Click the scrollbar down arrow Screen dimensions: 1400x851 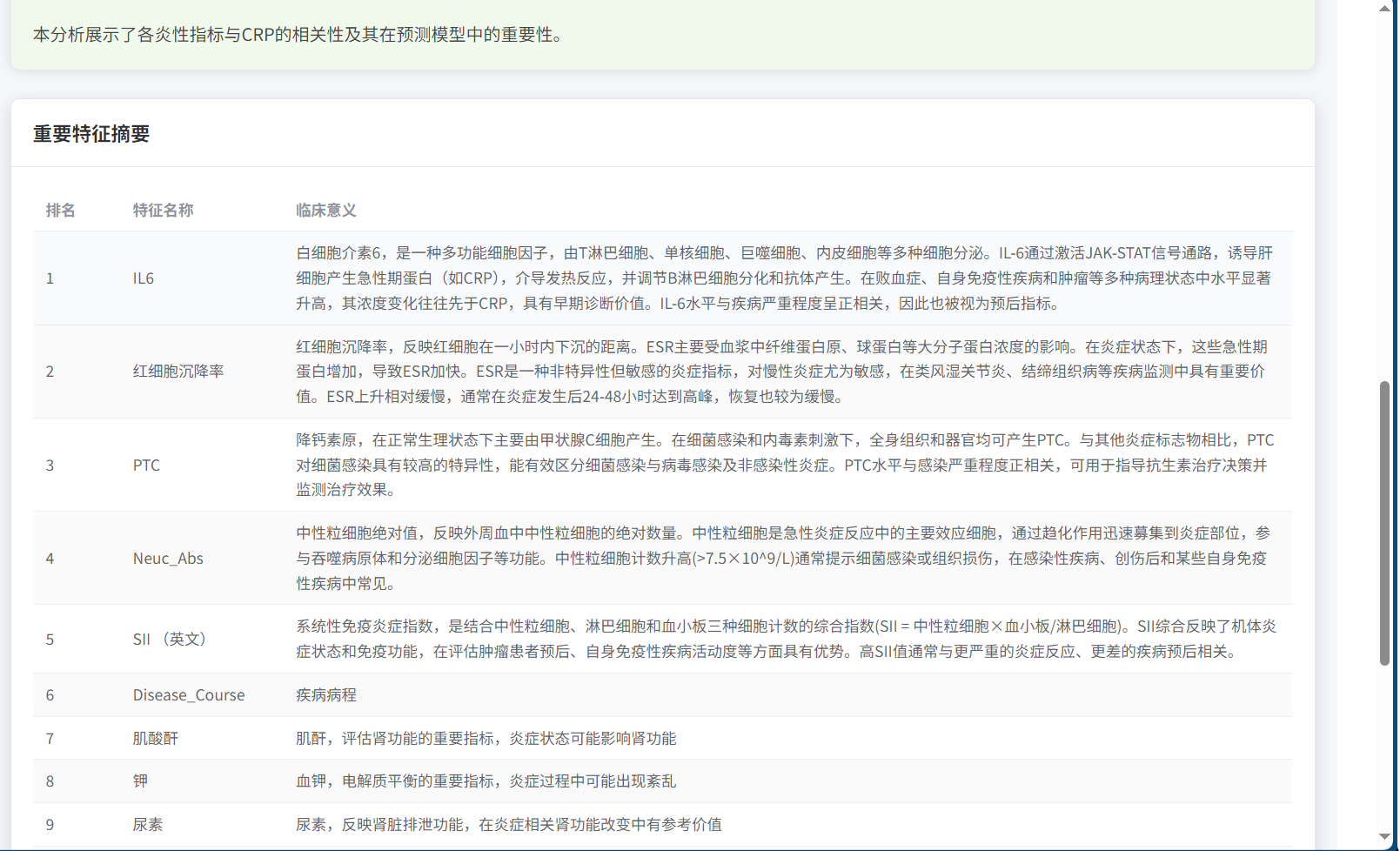click(1384, 837)
